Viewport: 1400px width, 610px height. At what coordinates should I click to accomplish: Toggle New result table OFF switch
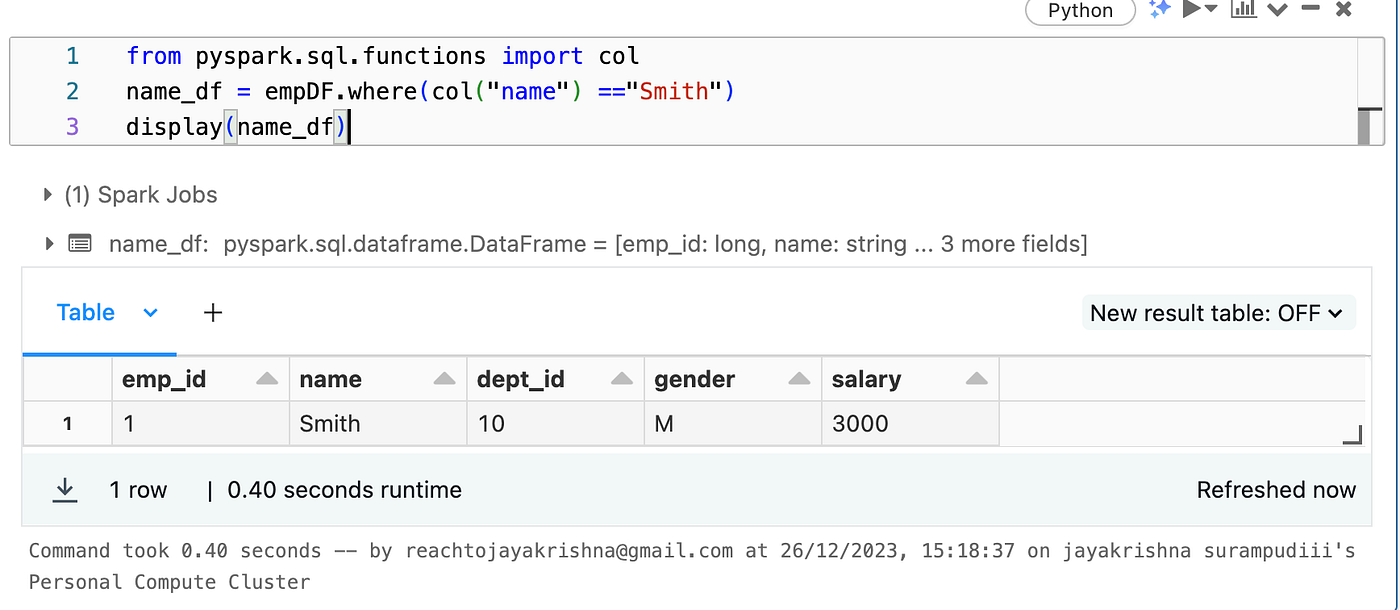point(1218,313)
